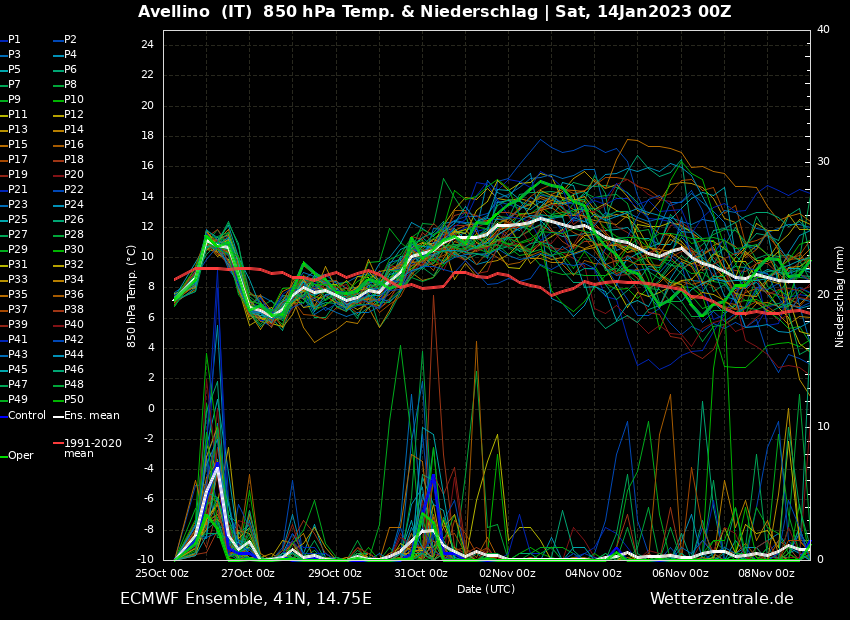This screenshot has width=850, height=620.
Task: Click the P1 legend entry
Action: point(14,40)
